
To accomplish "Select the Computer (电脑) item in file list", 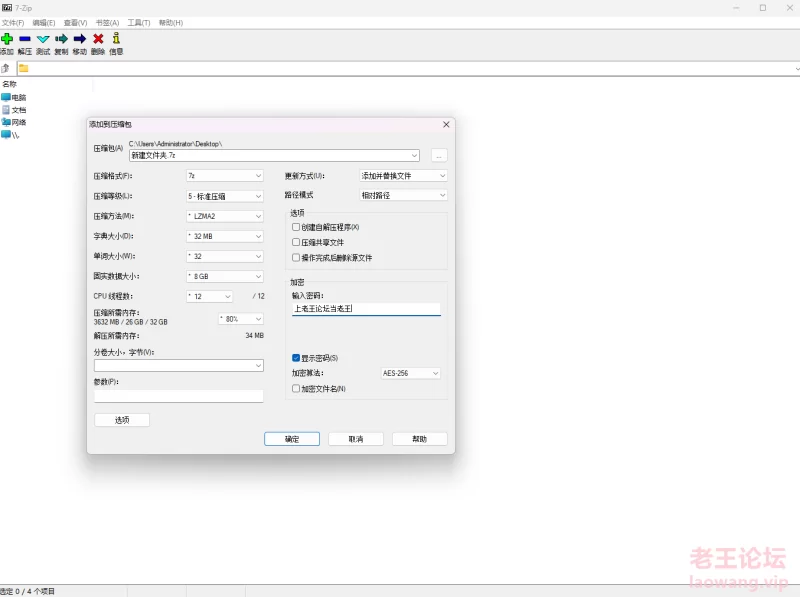I will coord(14,97).
